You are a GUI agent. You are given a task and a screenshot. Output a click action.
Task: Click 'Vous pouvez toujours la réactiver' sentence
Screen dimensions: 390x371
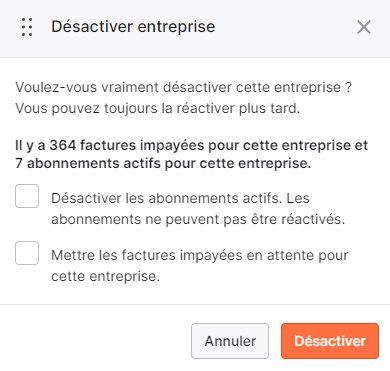158,108
